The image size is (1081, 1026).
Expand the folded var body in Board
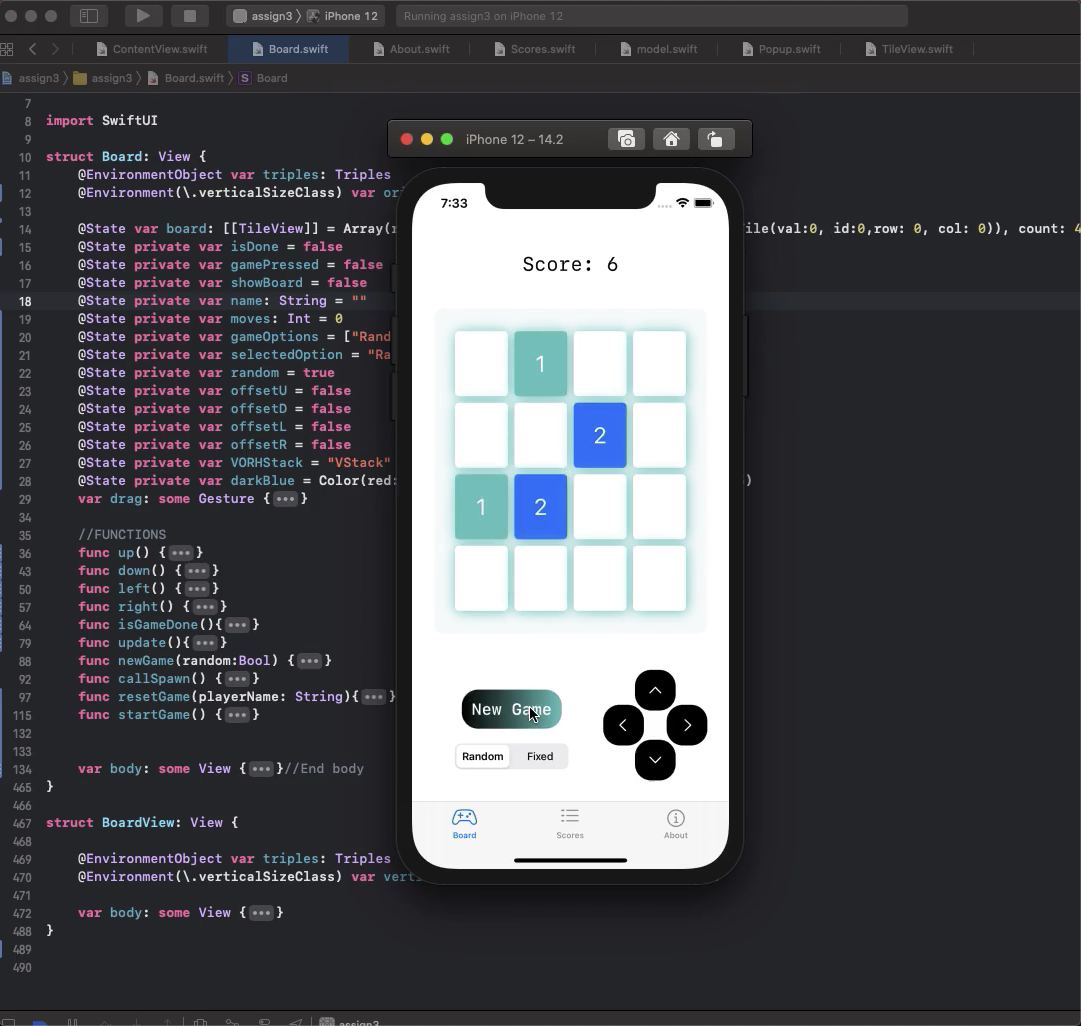tap(261, 769)
